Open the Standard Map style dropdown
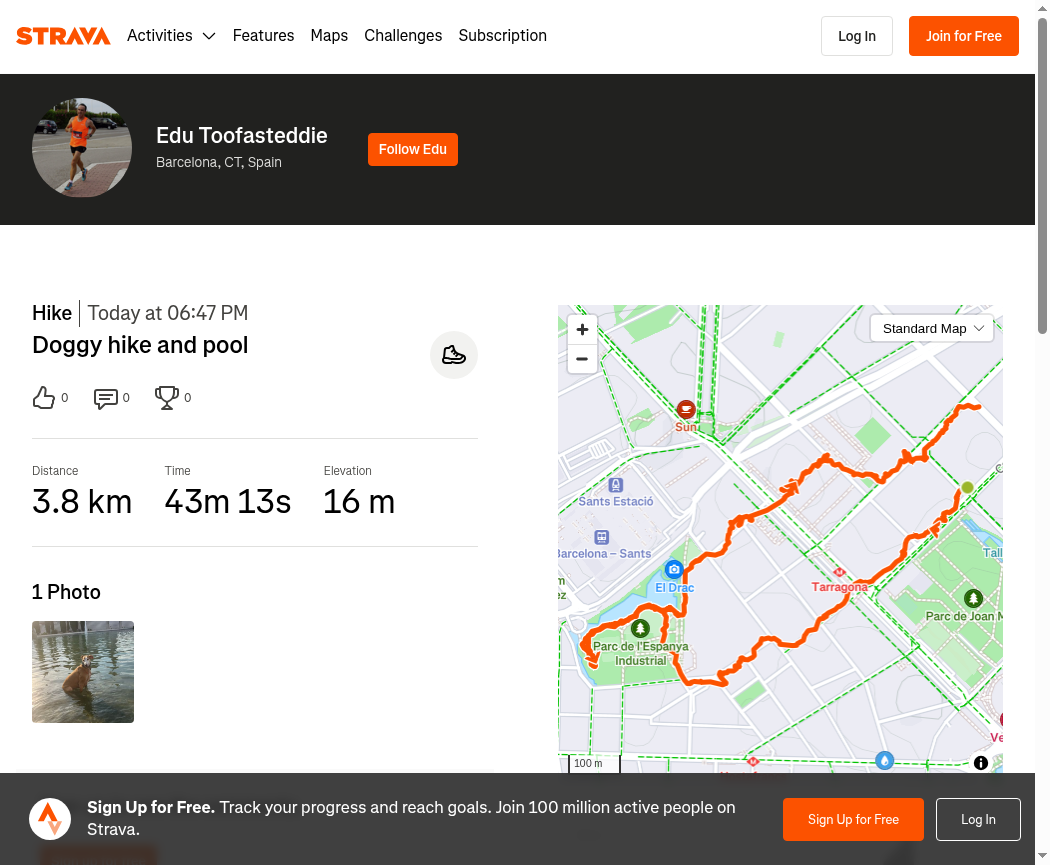The height and width of the screenshot is (865, 1050). 932,329
